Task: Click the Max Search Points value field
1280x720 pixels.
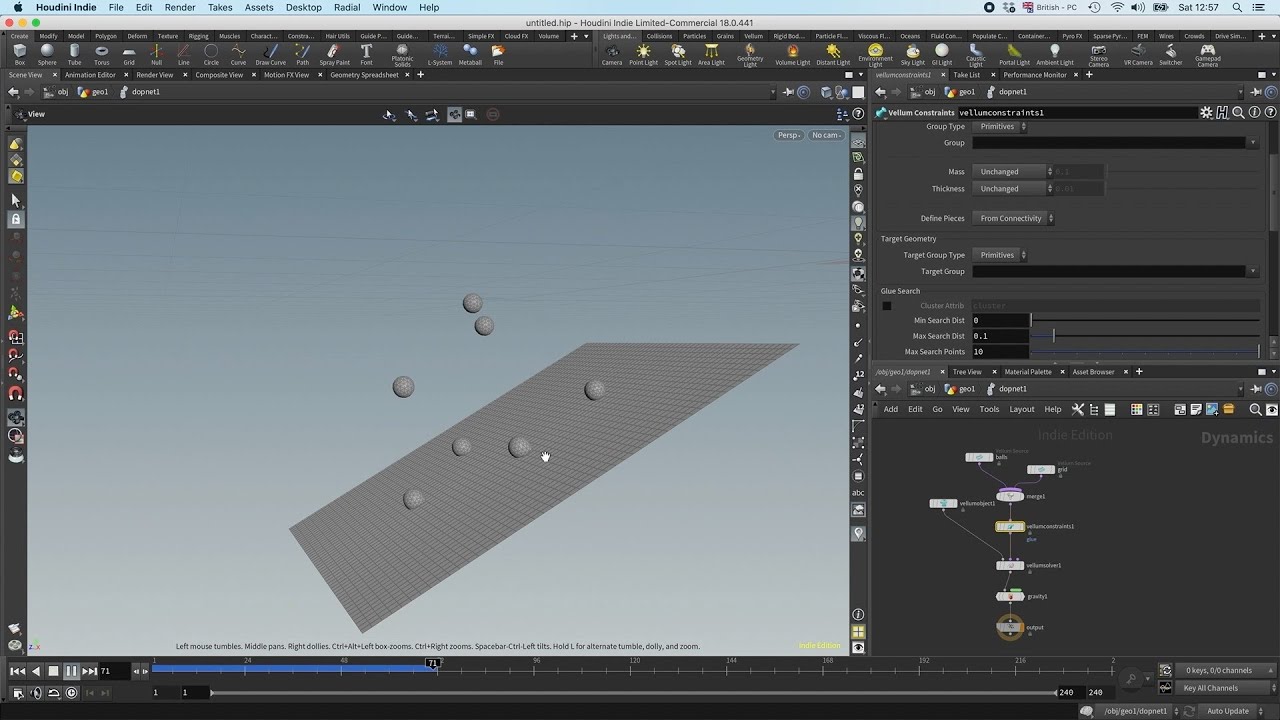Action: (1000, 352)
